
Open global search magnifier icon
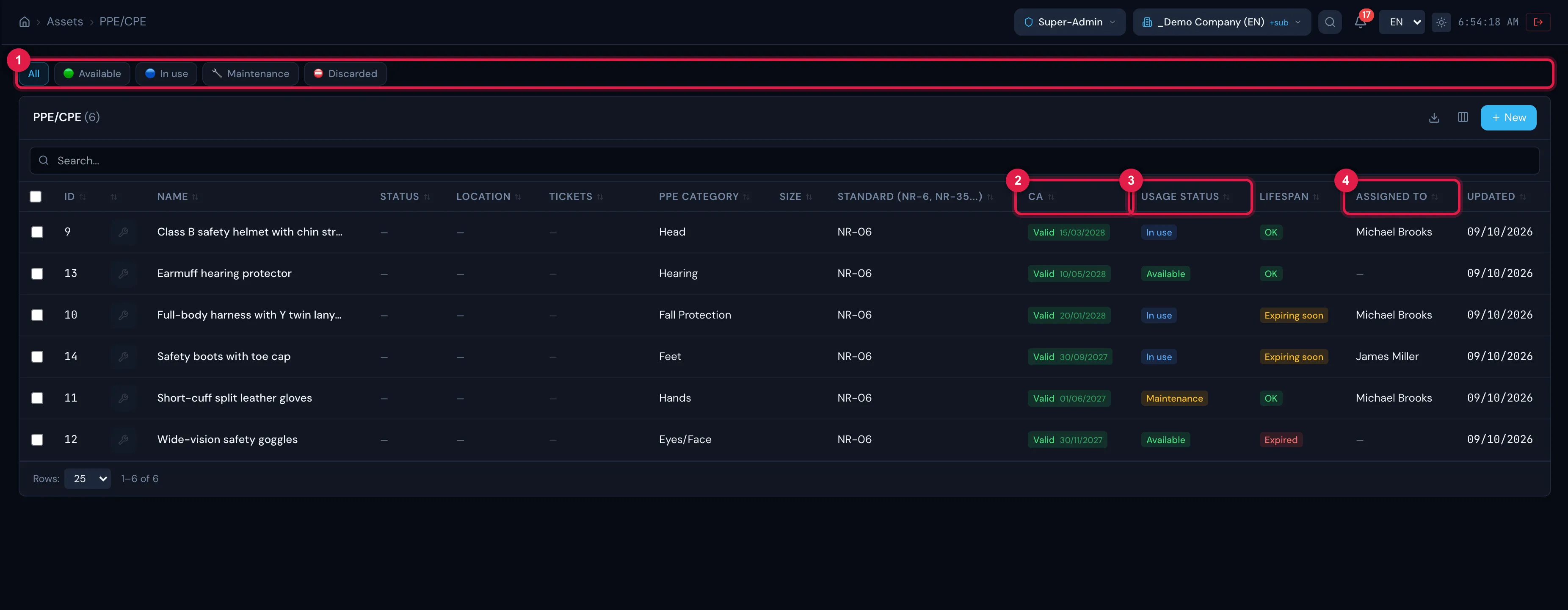(1329, 22)
